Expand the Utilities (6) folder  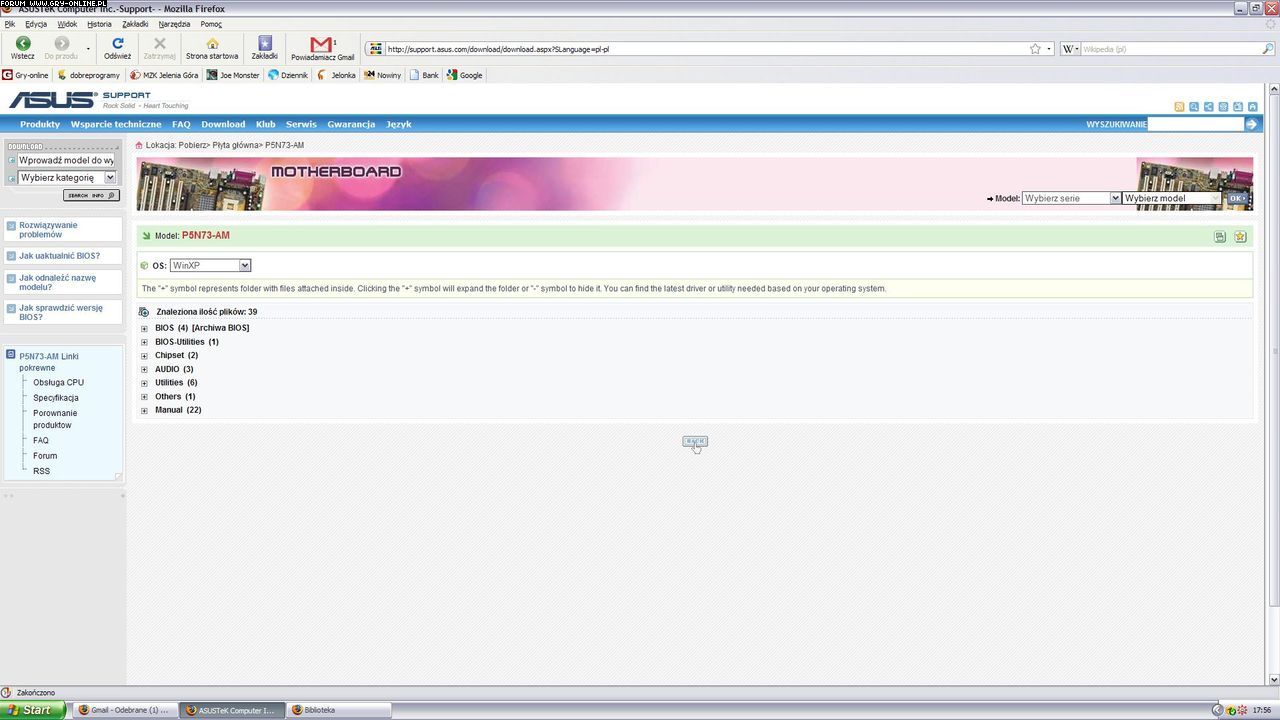[x=144, y=383]
